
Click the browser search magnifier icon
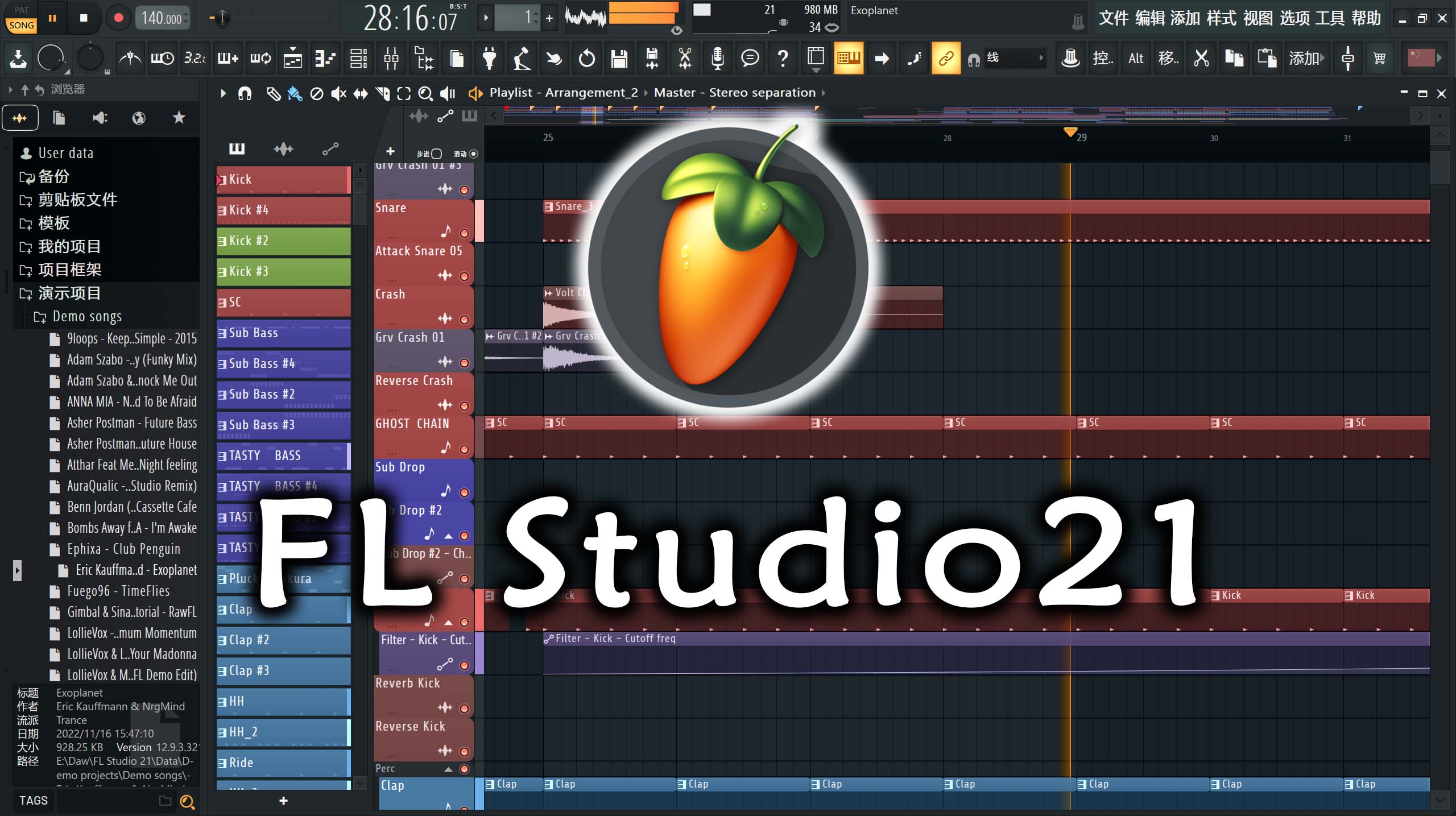tap(187, 802)
